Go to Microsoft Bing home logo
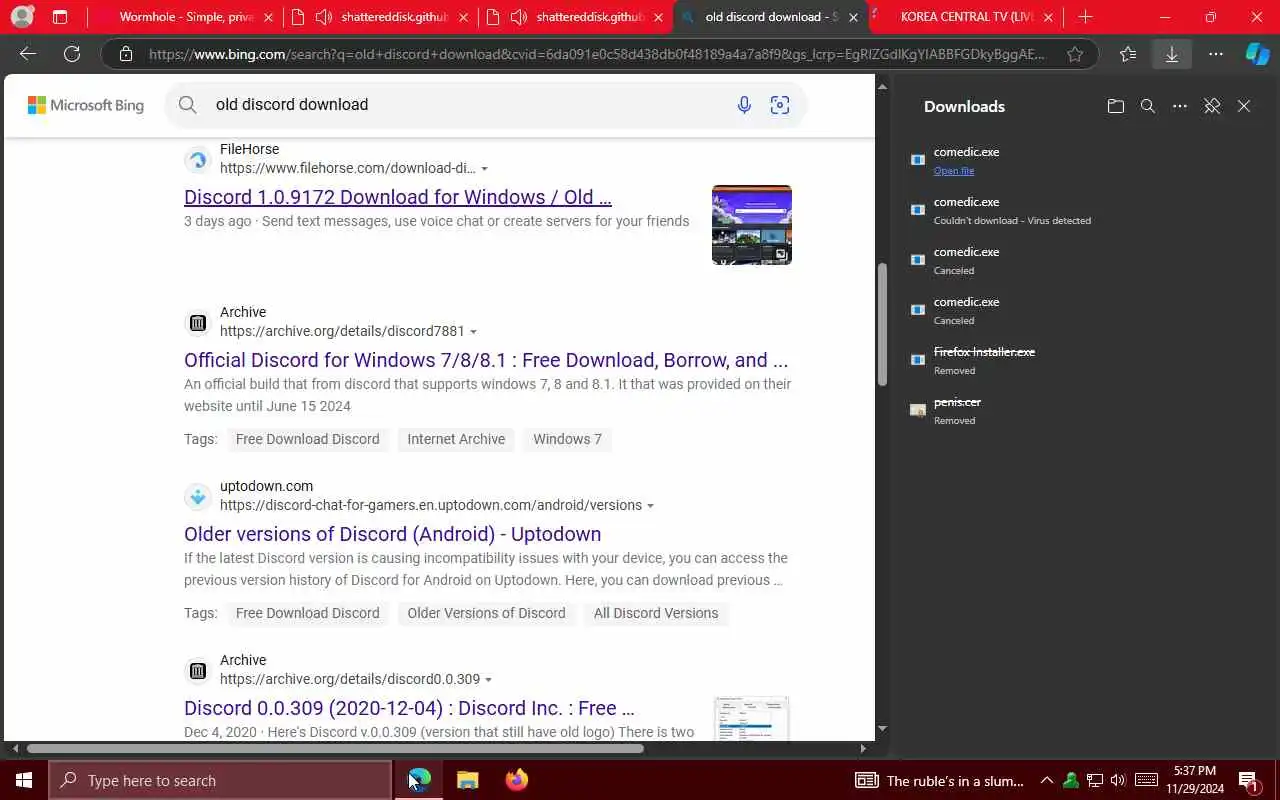1280x800 pixels. 86,105
